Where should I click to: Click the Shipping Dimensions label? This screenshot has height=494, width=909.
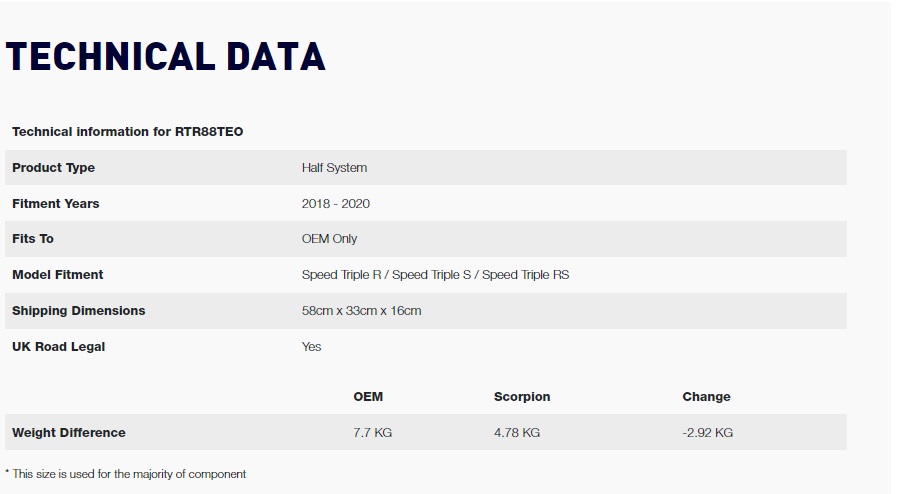coord(78,311)
